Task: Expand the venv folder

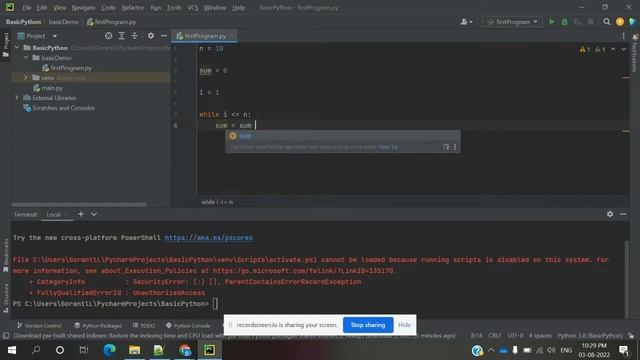Action: (26, 78)
